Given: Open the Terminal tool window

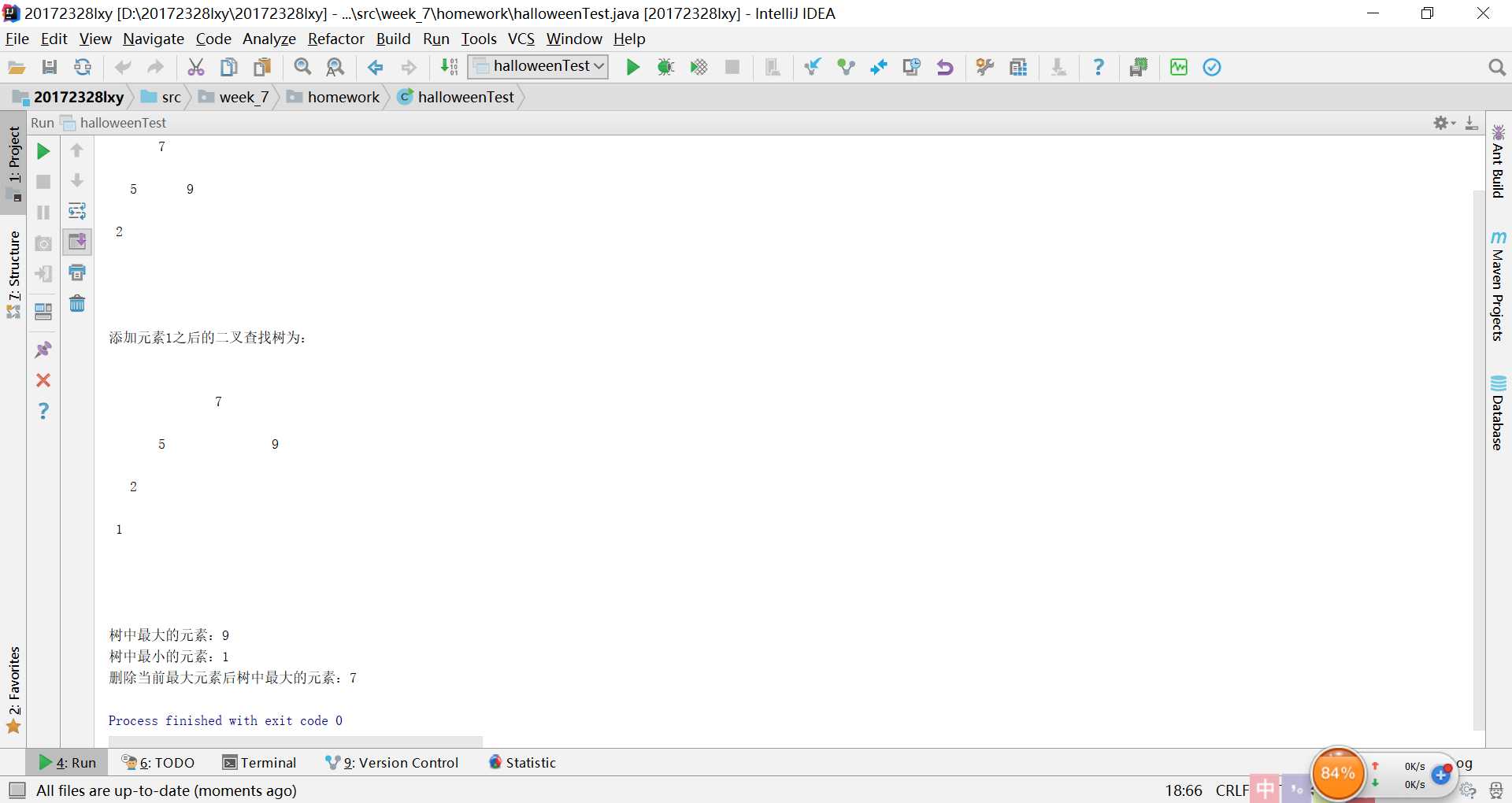Looking at the screenshot, I should pos(259,762).
